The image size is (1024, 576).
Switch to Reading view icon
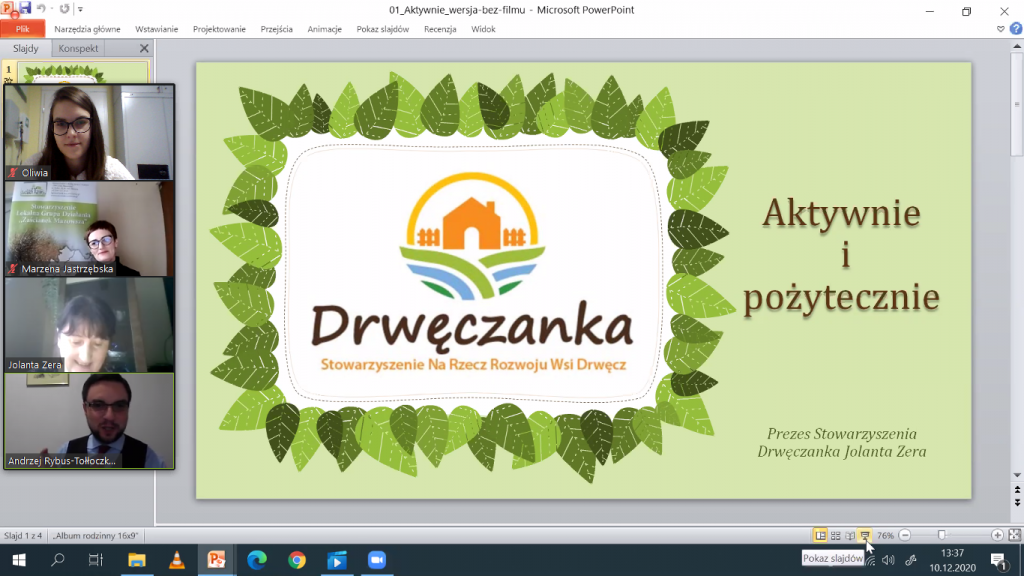[x=850, y=536]
